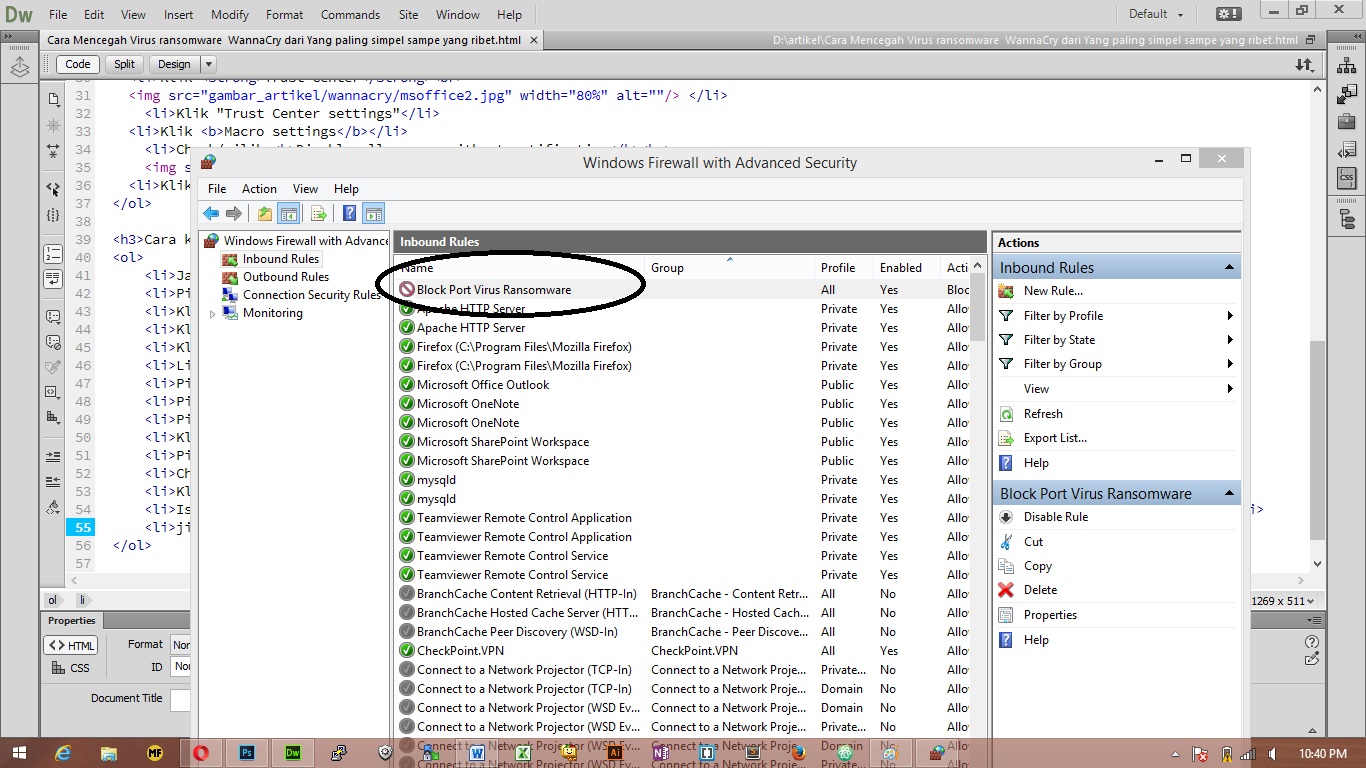Click the Back arrow in Firewall toolbar
1366x768 pixels.
tap(211, 213)
